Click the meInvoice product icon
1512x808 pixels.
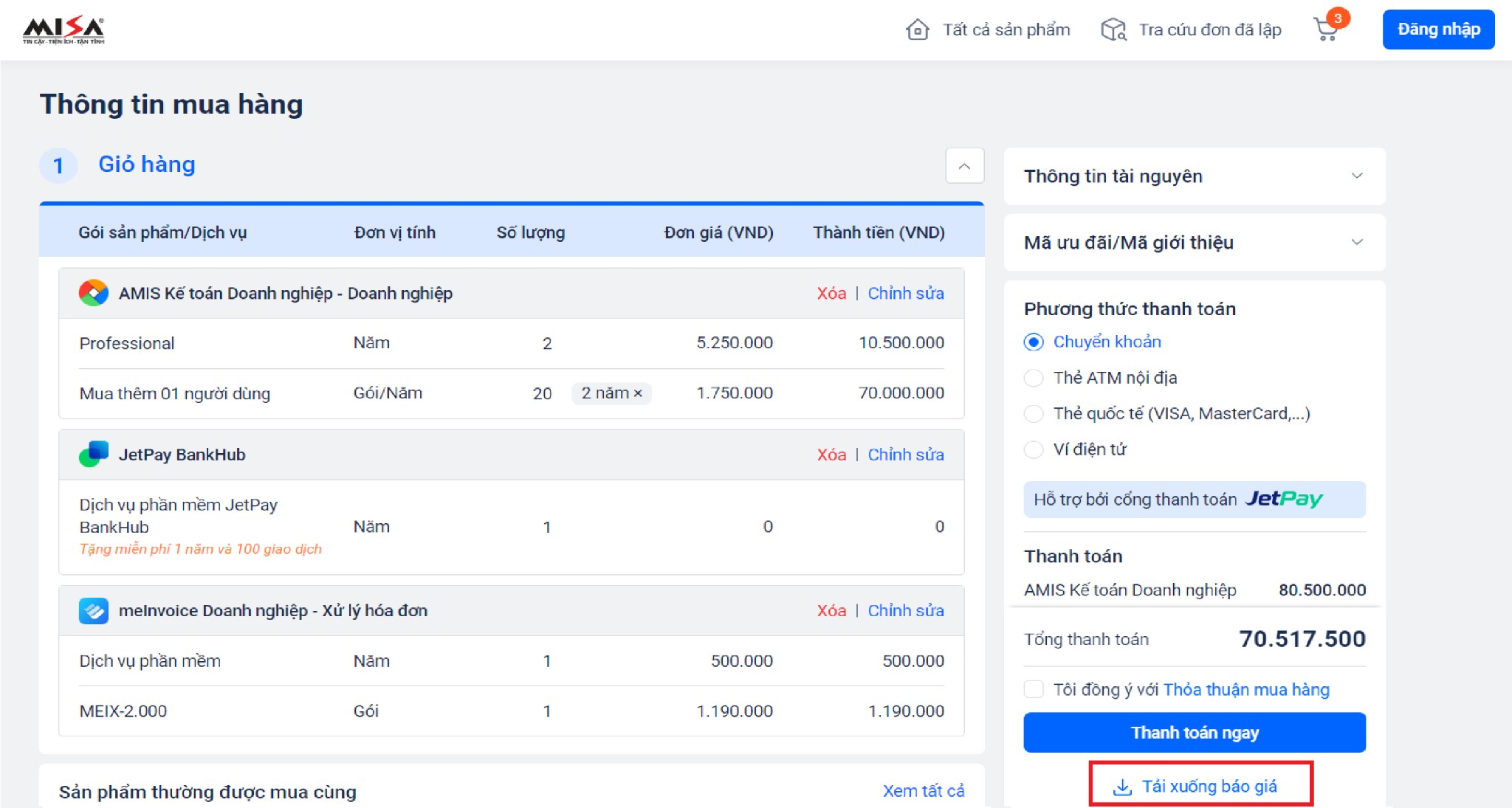[x=94, y=611]
